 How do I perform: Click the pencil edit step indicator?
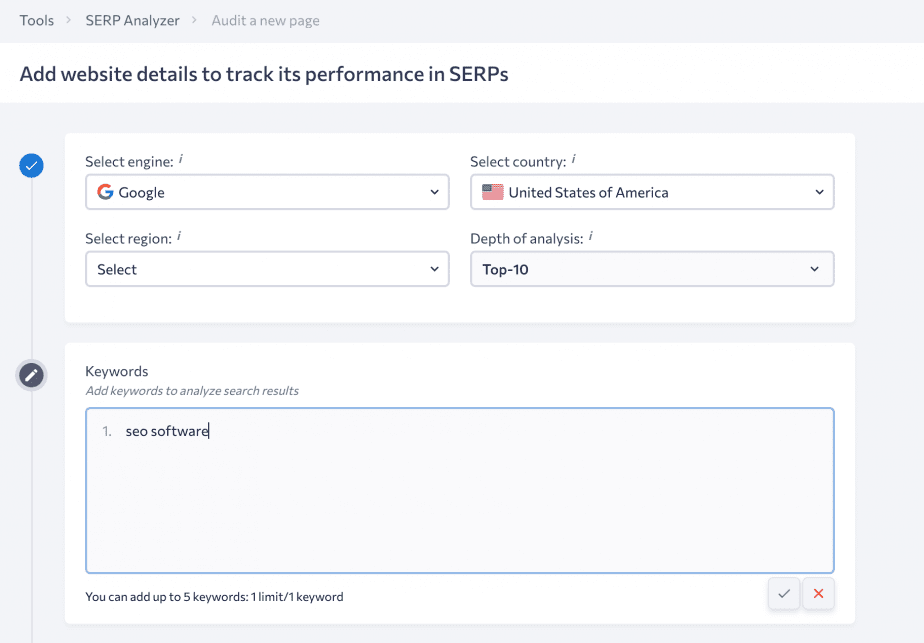[31, 375]
